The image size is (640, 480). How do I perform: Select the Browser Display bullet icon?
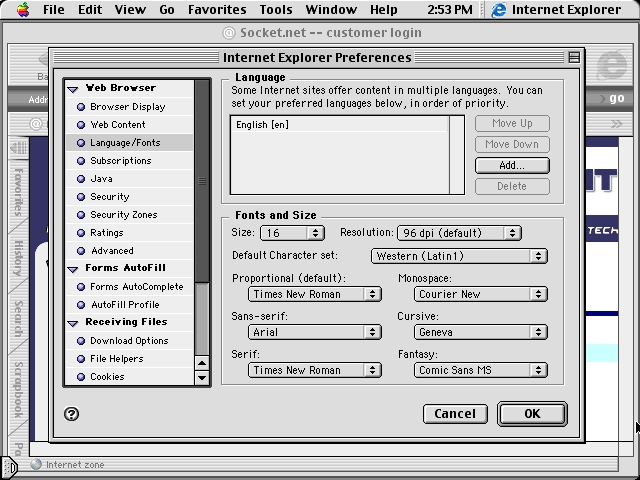pos(81,107)
